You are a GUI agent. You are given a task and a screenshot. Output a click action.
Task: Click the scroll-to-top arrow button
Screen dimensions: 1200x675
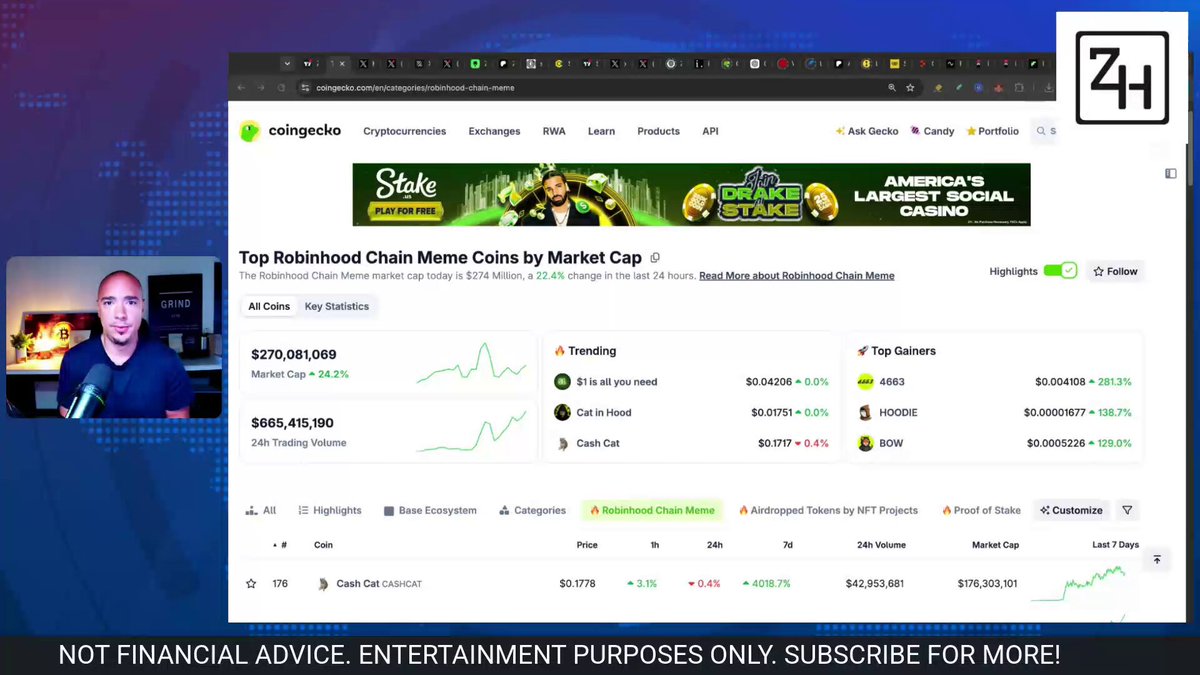pyautogui.click(x=1157, y=560)
